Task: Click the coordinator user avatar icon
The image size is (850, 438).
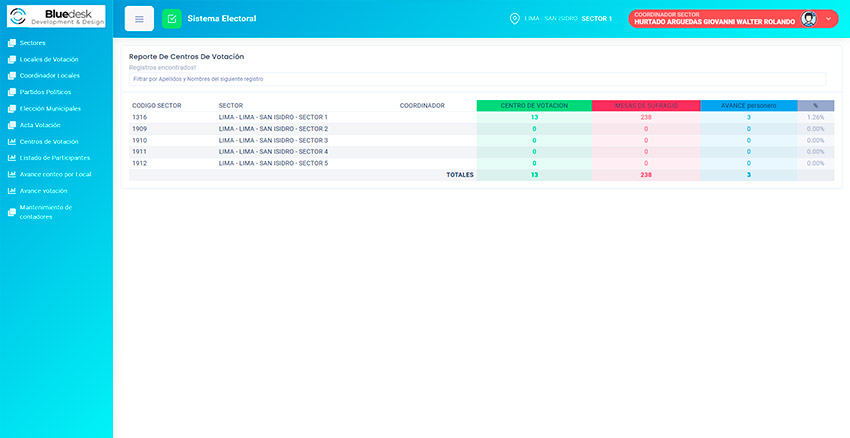Action: pos(809,19)
